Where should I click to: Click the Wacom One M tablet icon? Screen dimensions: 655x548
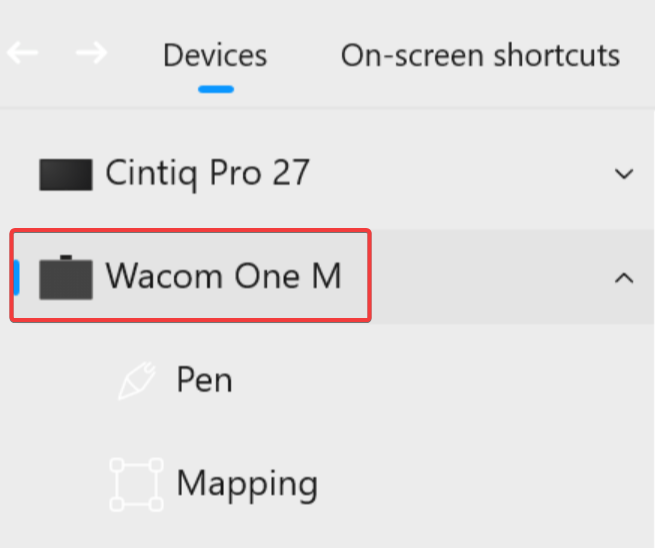tap(65, 277)
